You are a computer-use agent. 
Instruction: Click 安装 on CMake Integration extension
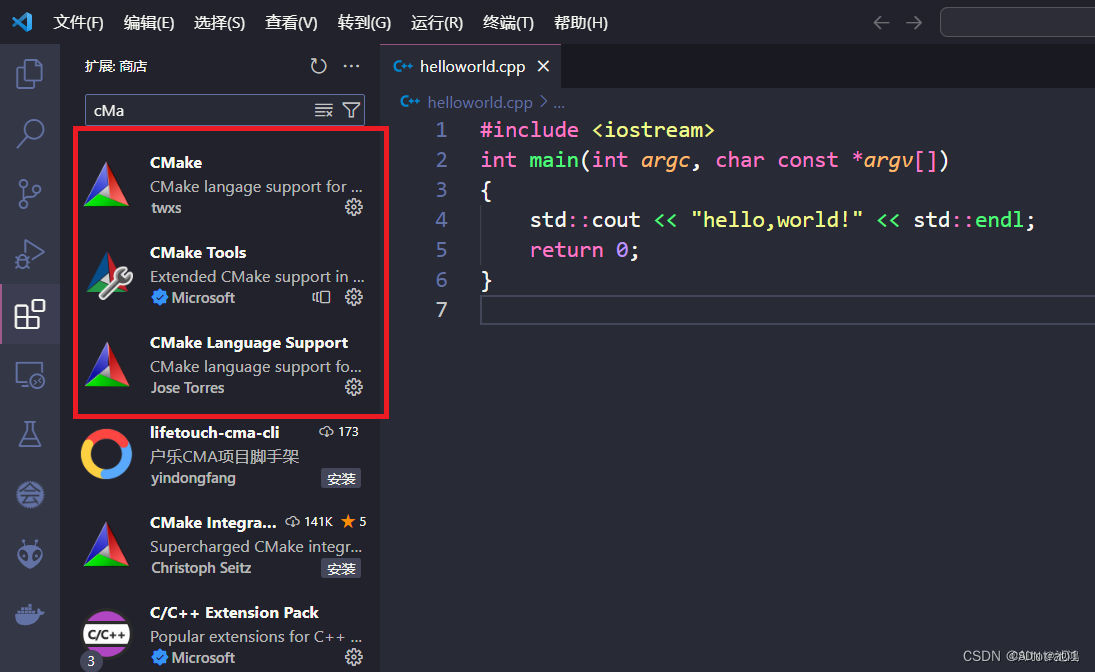point(341,568)
